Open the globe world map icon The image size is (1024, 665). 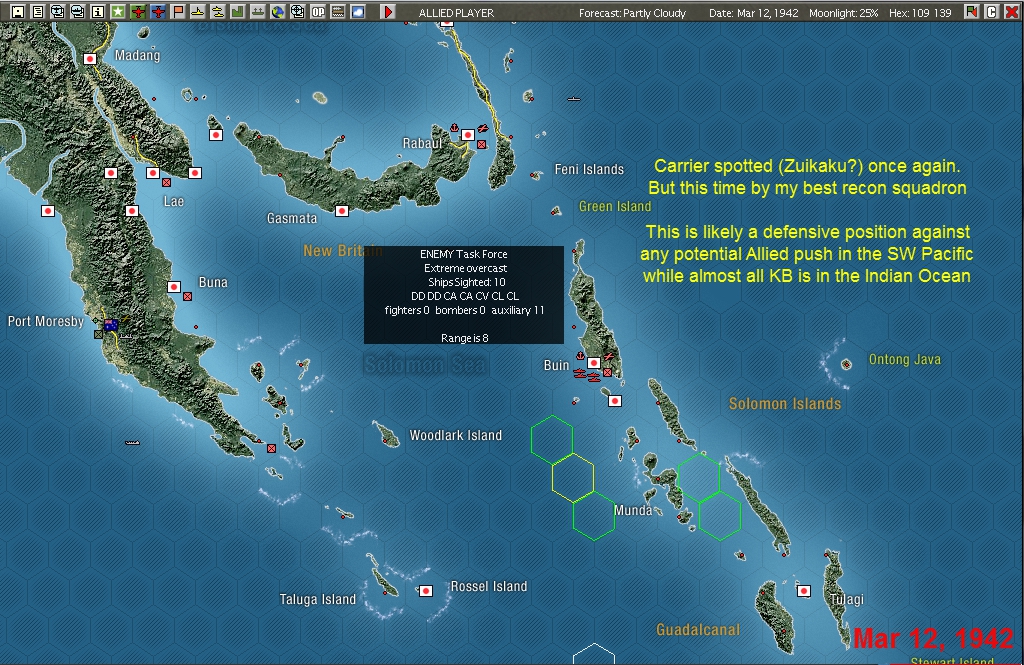[x=278, y=12]
